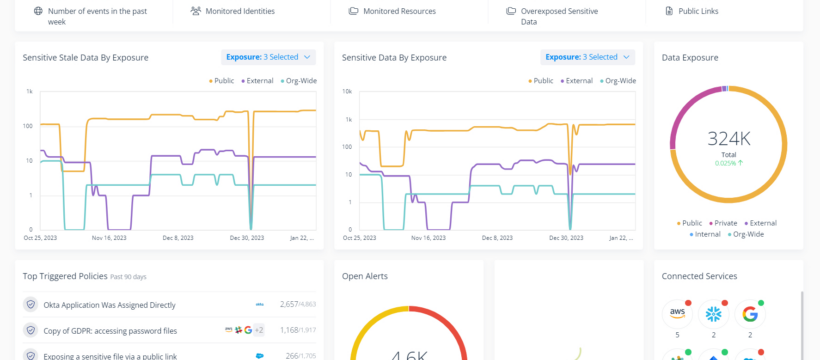Click shield icon beside Exposing a sensitive file policy
The width and height of the screenshot is (820, 360).
click(31, 356)
